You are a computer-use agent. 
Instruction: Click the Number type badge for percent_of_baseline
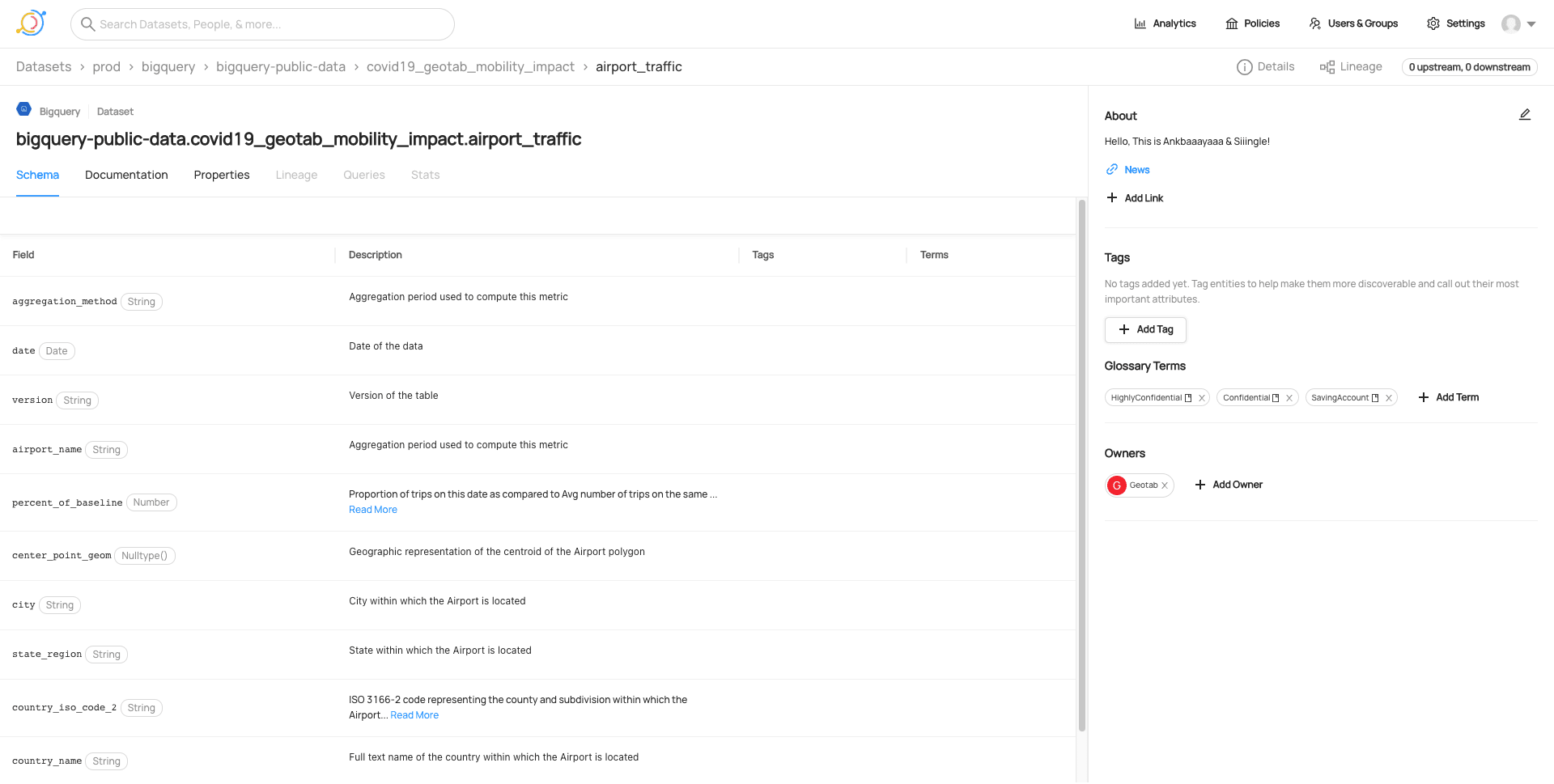[151, 502]
